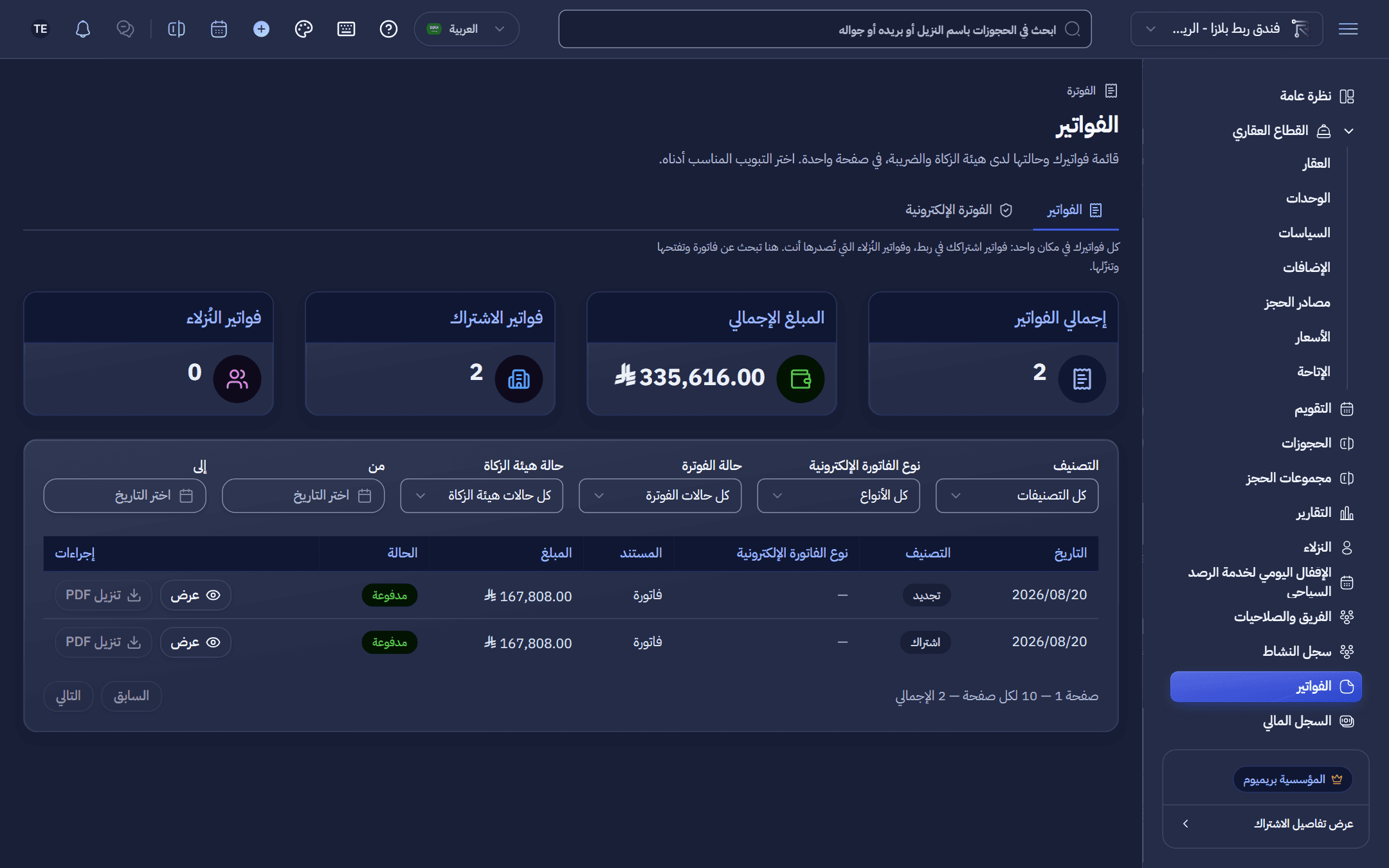Download PDF for the اشتراك invoice
Image resolution: width=1389 pixels, height=868 pixels.
click(x=104, y=642)
